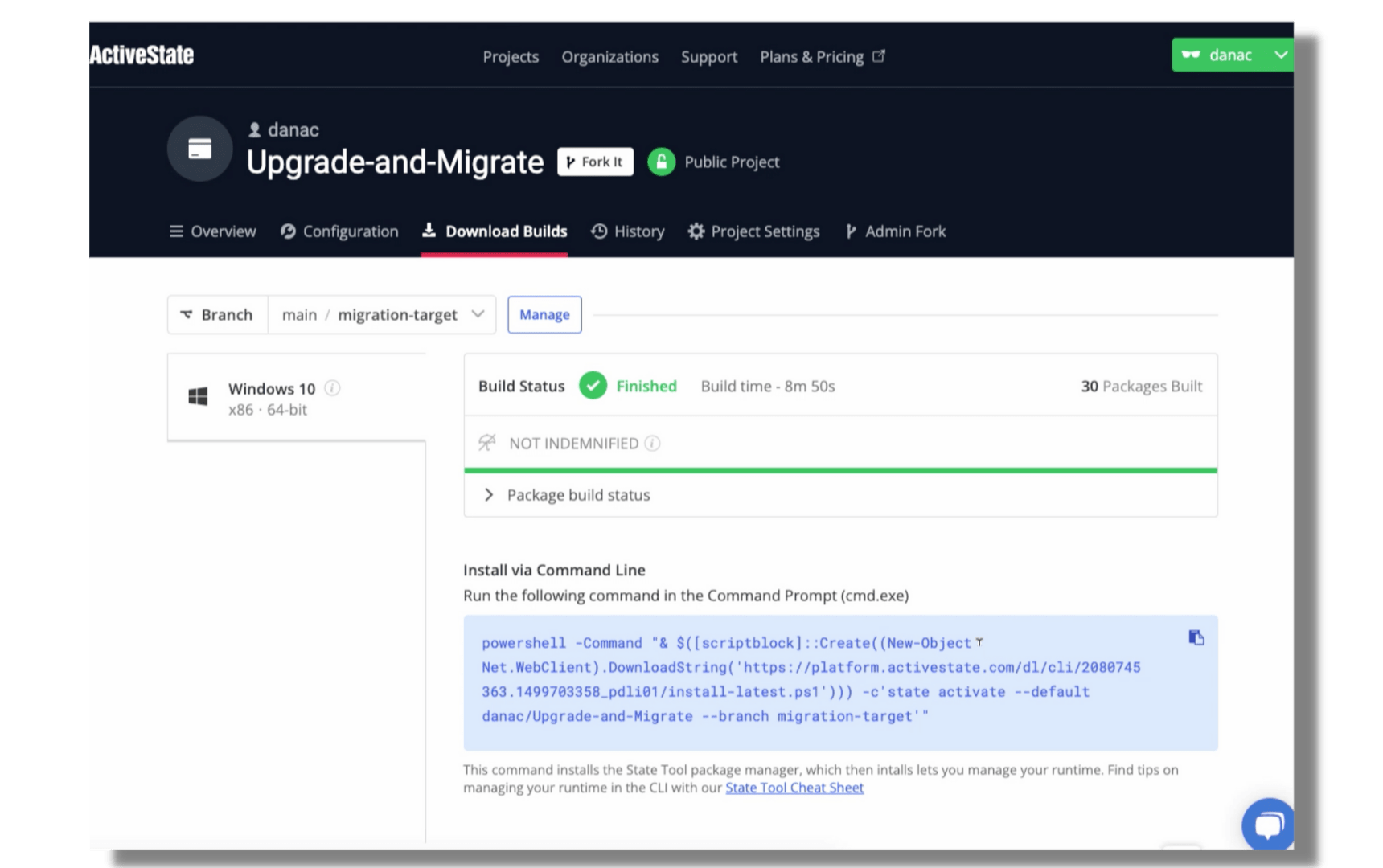Viewport: 1383px width, 868px height.
Task: Click the Public Project label
Action: [732, 162]
